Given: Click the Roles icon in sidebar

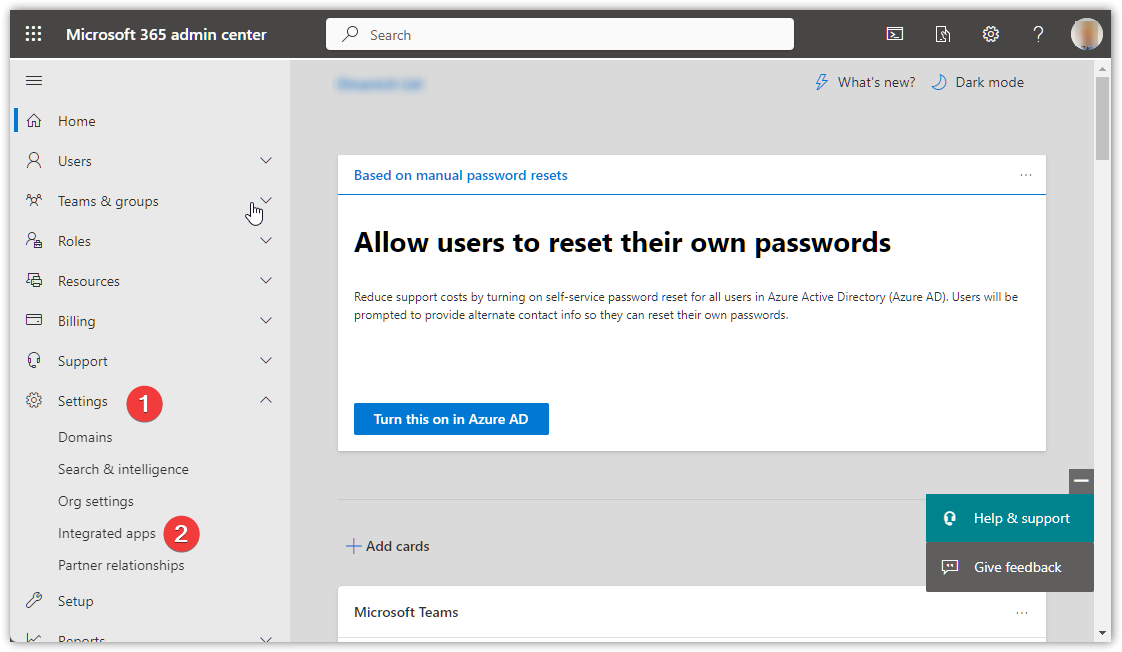Looking at the screenshot, I should point(34,240).
